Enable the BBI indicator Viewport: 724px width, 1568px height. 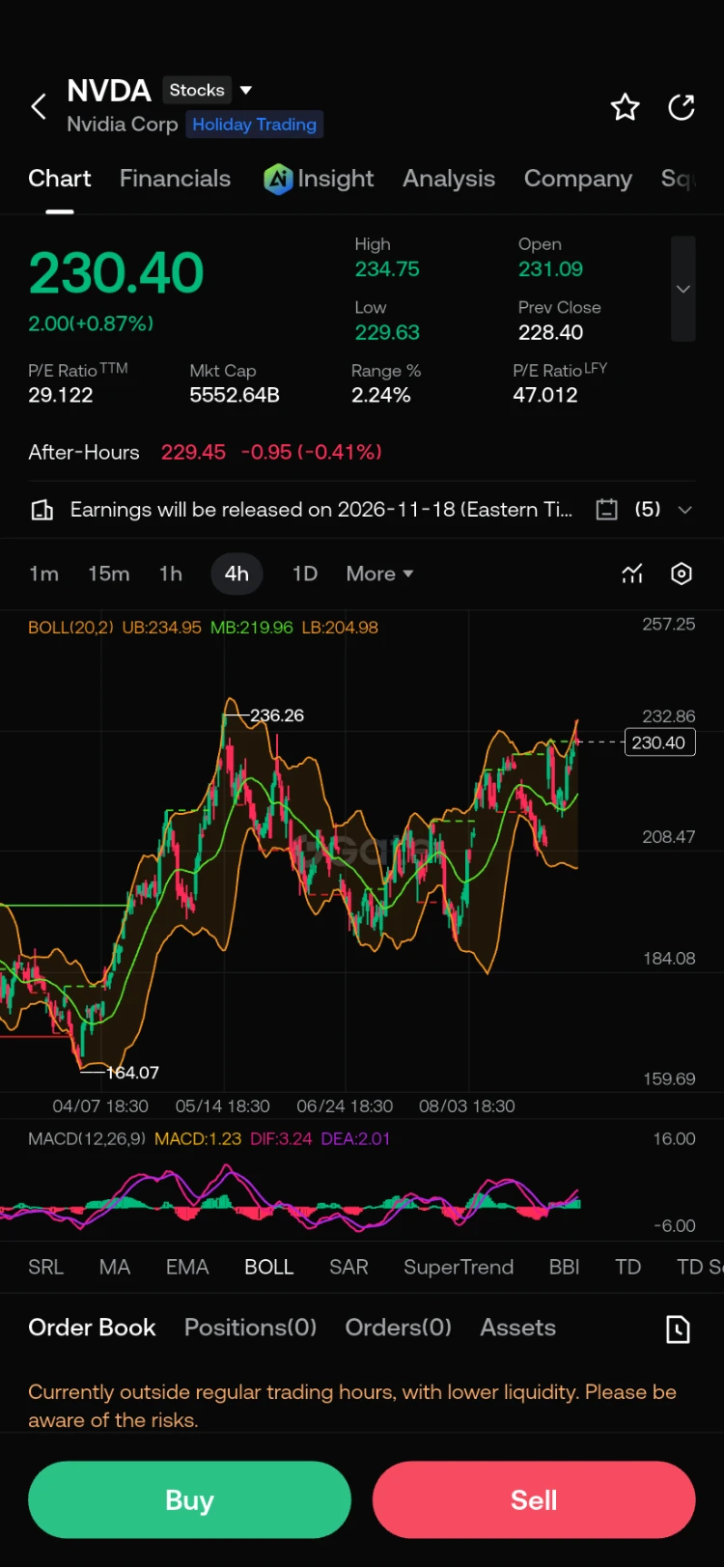point(565,1267)
